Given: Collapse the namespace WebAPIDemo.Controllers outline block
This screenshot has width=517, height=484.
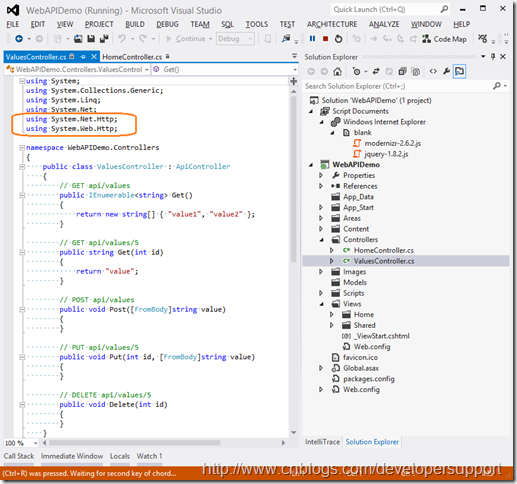Looking at the screenshot, I should 22,147.
